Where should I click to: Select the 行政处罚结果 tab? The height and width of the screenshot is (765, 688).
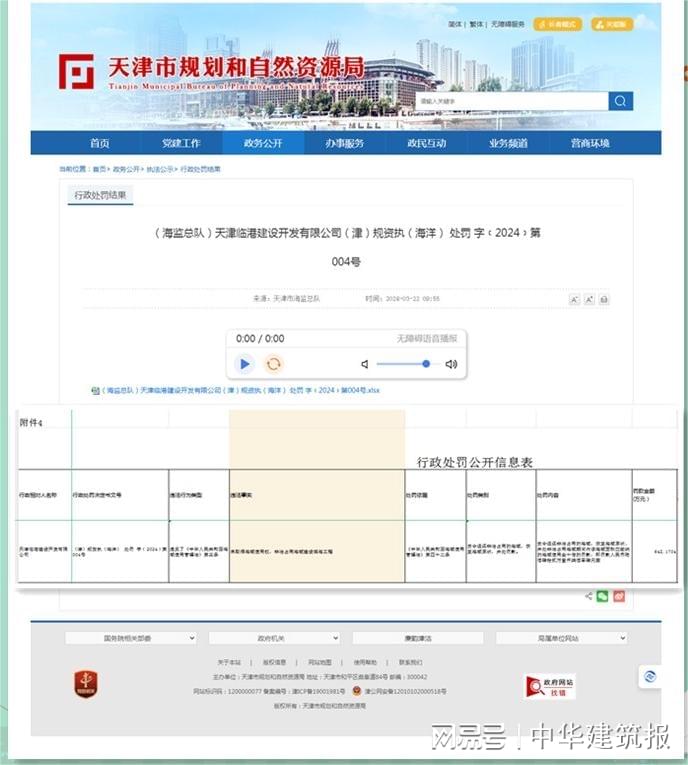click(100, 195)
